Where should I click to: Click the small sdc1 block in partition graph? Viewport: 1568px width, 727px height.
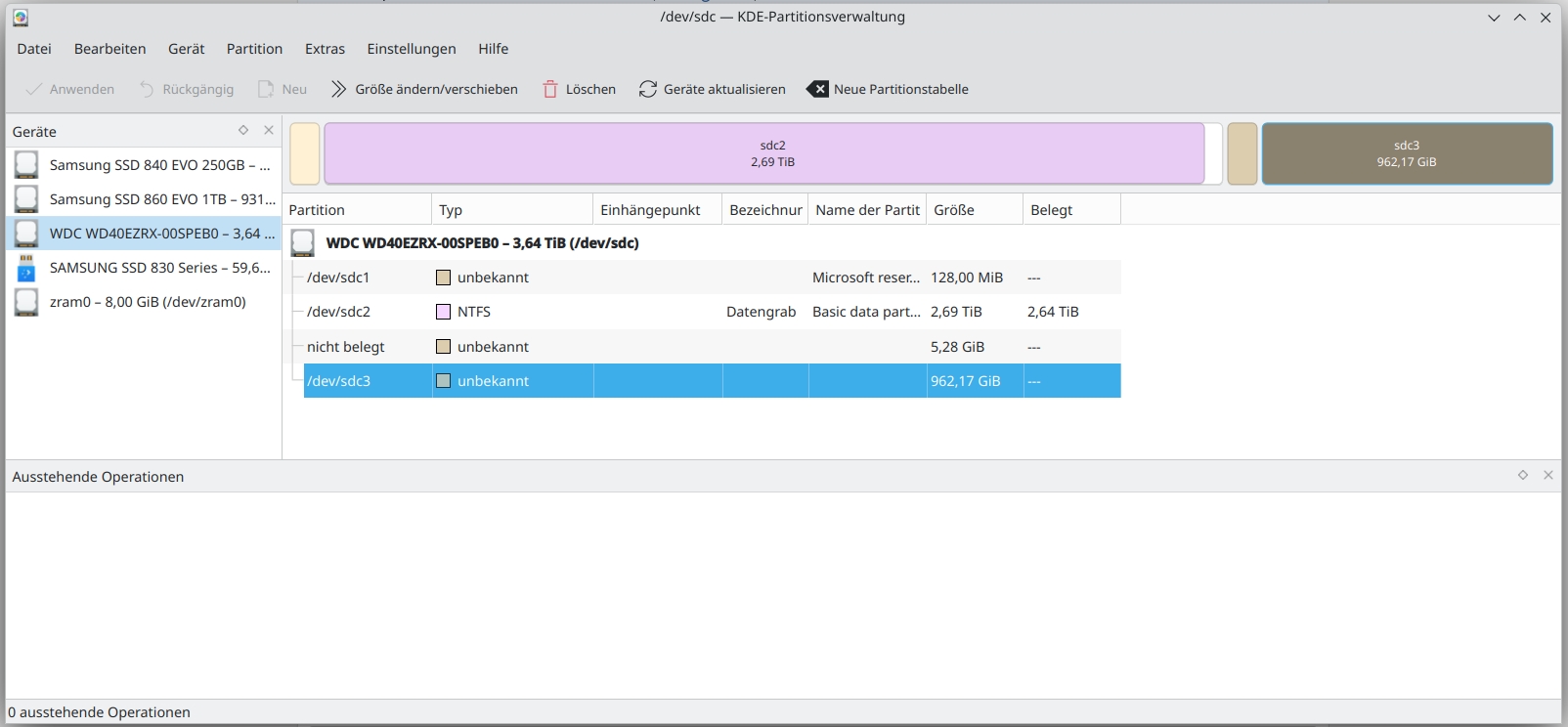click(305, 153)
